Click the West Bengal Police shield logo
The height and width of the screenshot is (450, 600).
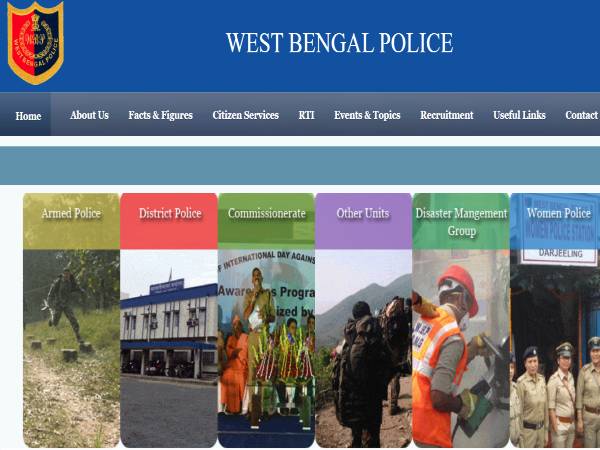coord(36,42)
